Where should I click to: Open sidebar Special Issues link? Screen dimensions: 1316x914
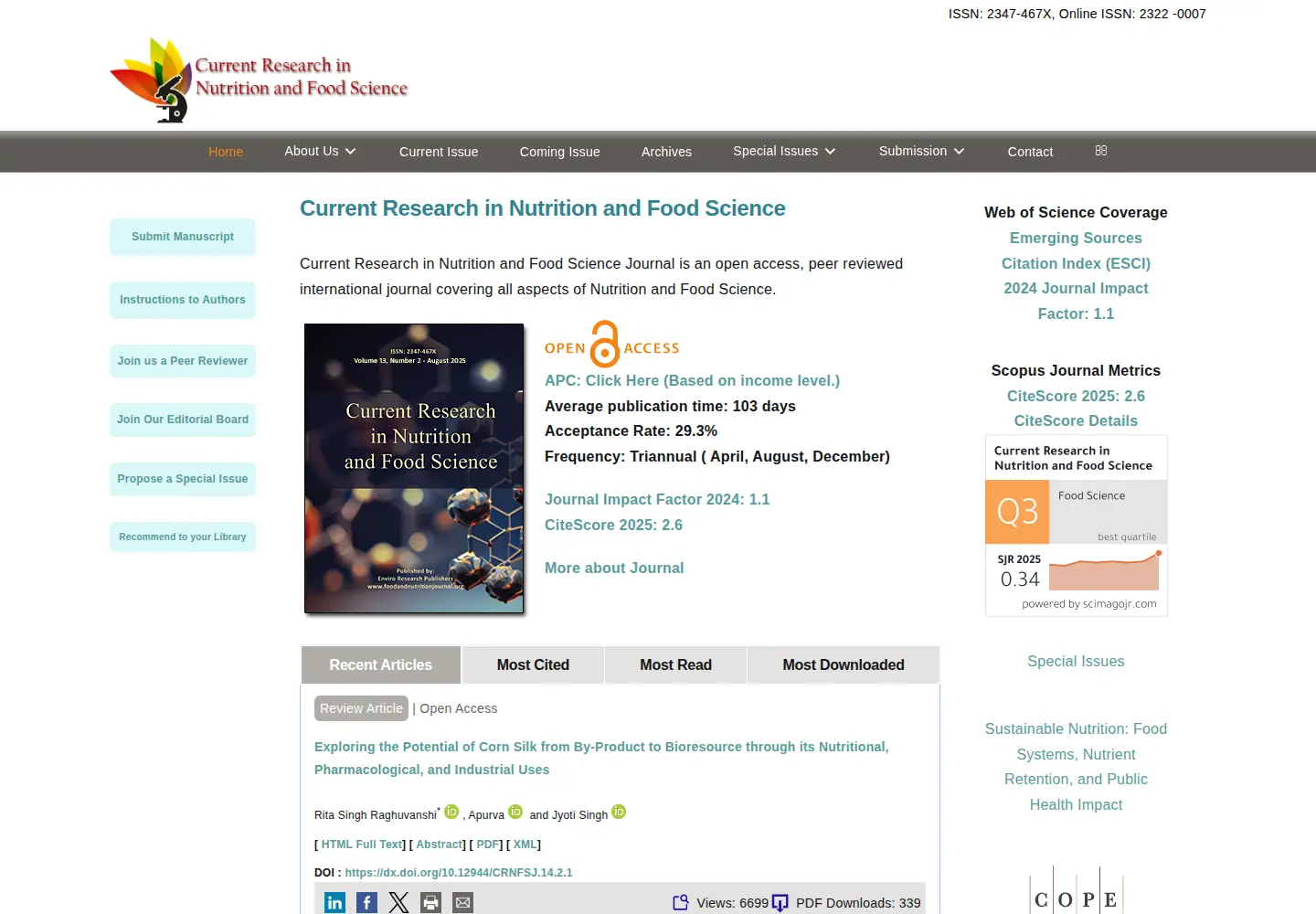point(1076,661)
